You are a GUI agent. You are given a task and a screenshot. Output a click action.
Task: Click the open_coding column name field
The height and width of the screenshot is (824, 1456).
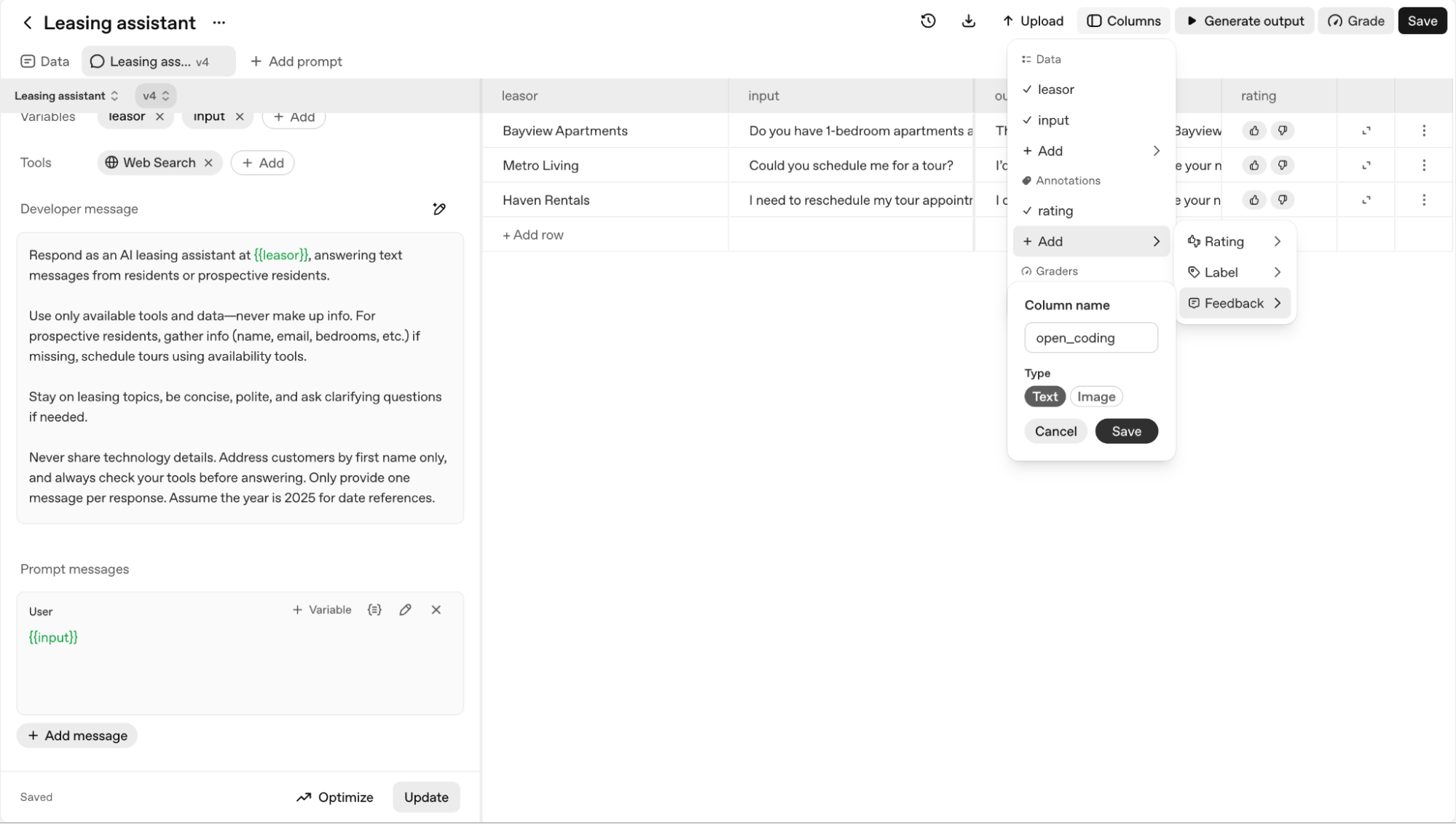point(1090,337)
